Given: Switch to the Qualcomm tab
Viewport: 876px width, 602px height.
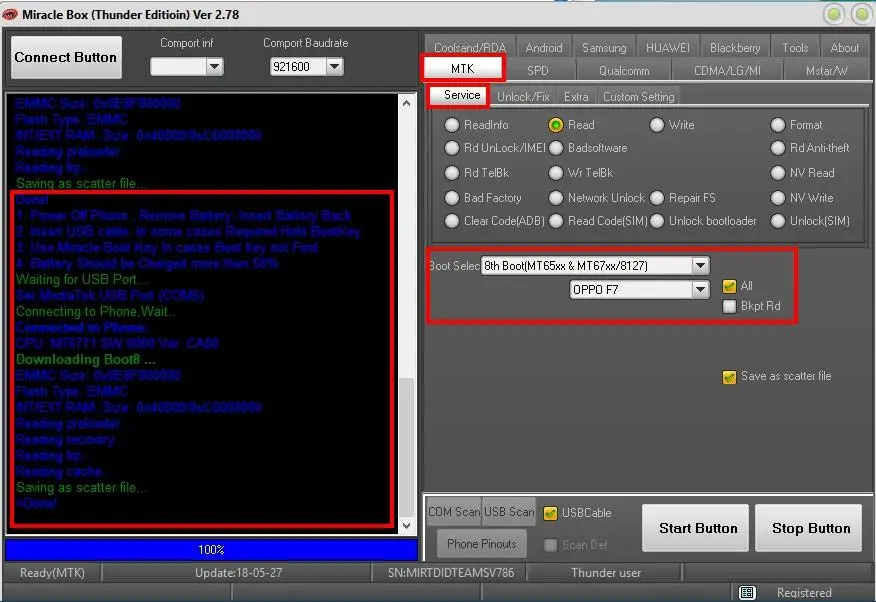Looking at the screenshot, I should (x=623, y=70).
